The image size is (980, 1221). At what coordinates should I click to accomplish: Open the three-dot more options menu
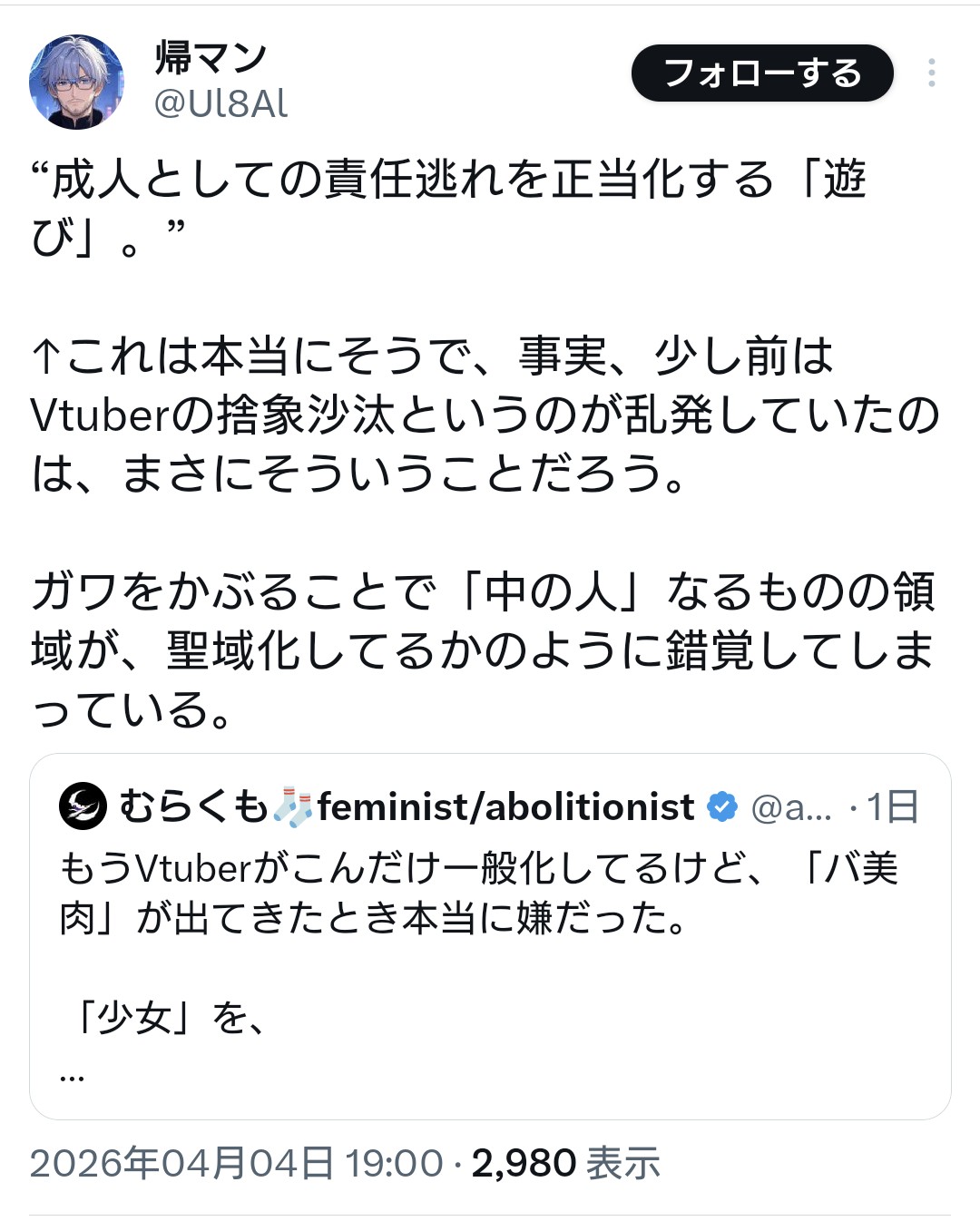click(x=931, y=73)
